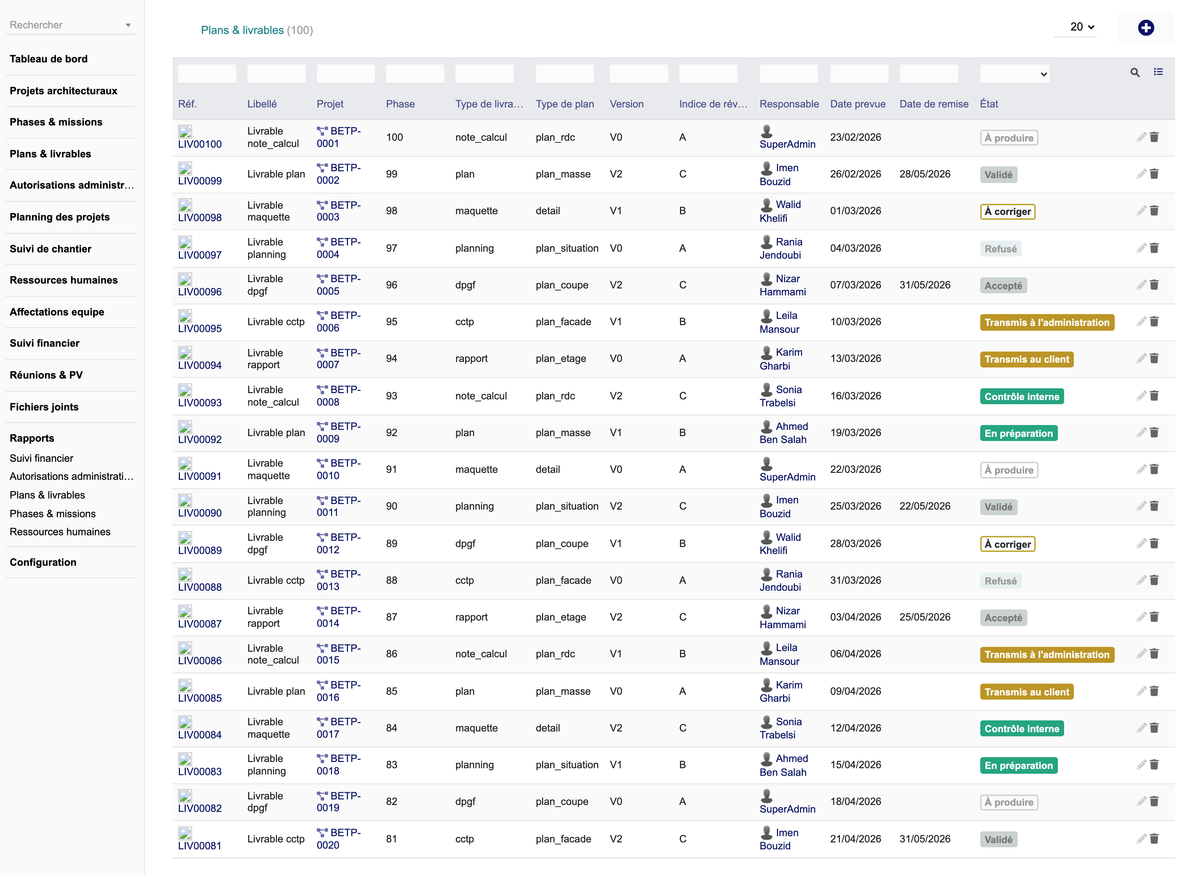The height and width of the screenshot is (875, 1200).
Task: Click the 'En préparation' badge in LIV00092 row
Action: 1019,433
